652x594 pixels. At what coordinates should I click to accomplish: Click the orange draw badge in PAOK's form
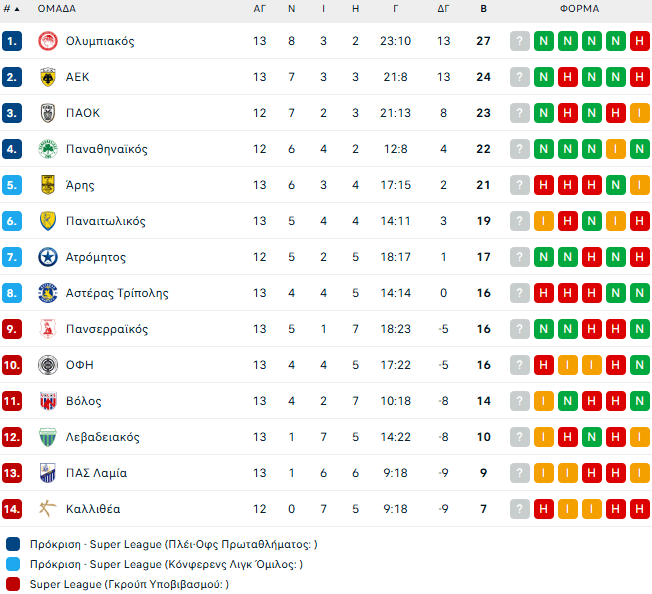640,113
